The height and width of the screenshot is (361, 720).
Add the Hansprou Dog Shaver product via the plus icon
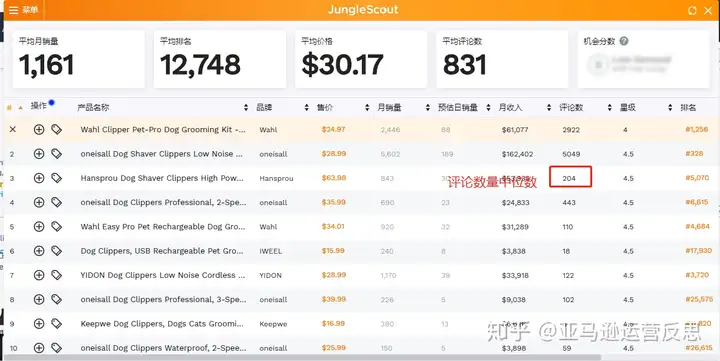(39, 178)
